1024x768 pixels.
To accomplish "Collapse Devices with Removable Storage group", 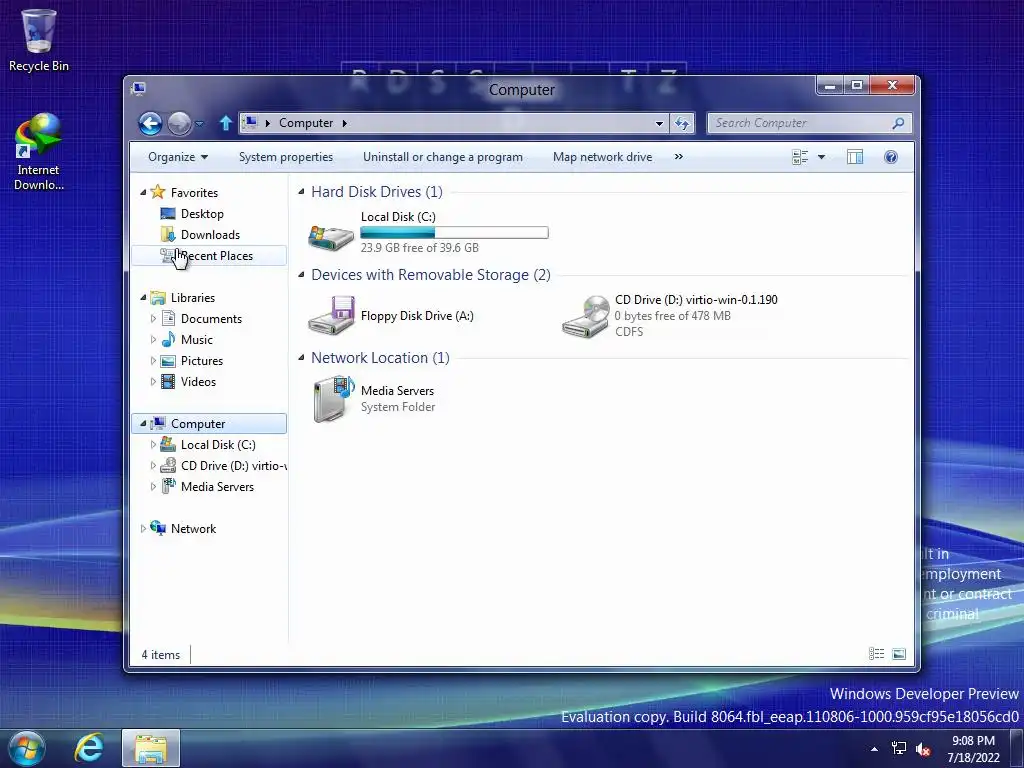I will click(x=301, y=274).
